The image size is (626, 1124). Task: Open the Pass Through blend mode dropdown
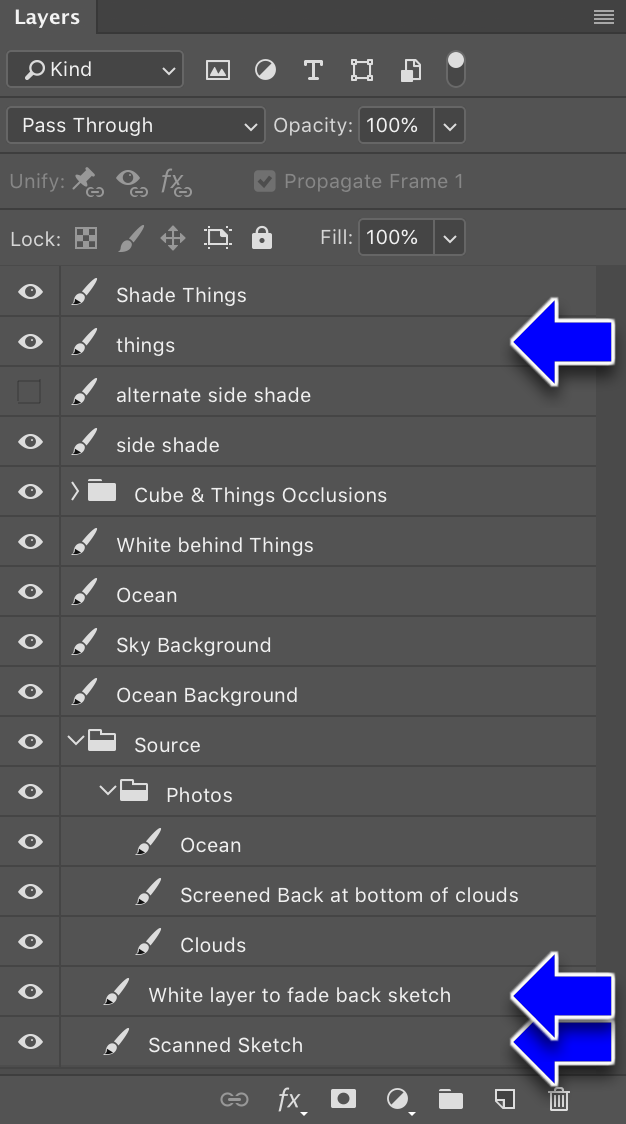pyautogui.click(x=136, y=125)
